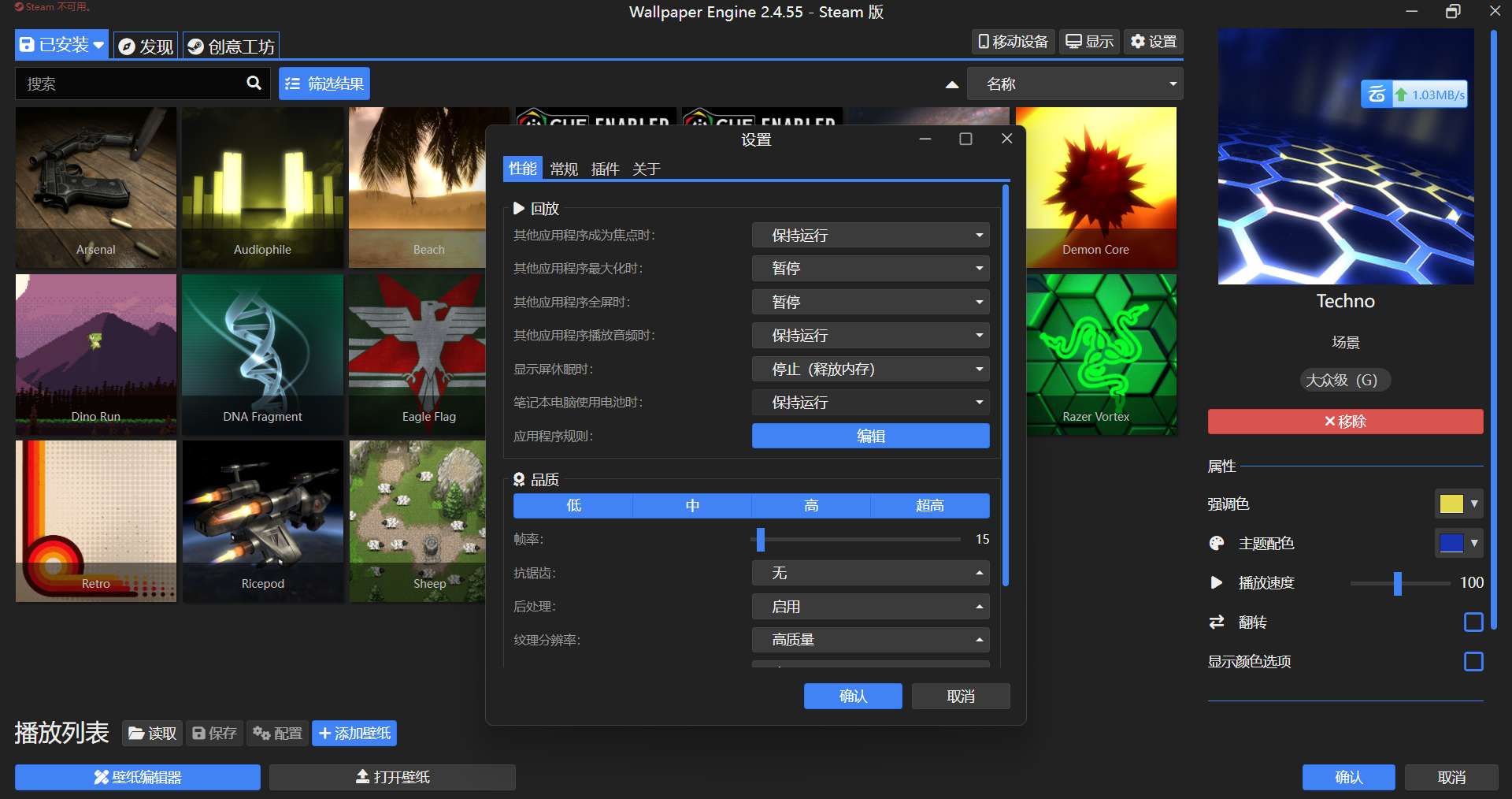Click settings dialog vertical scrollbar
The width and height of the screenshot is (1512, 799).
[x=1006, y=386]
